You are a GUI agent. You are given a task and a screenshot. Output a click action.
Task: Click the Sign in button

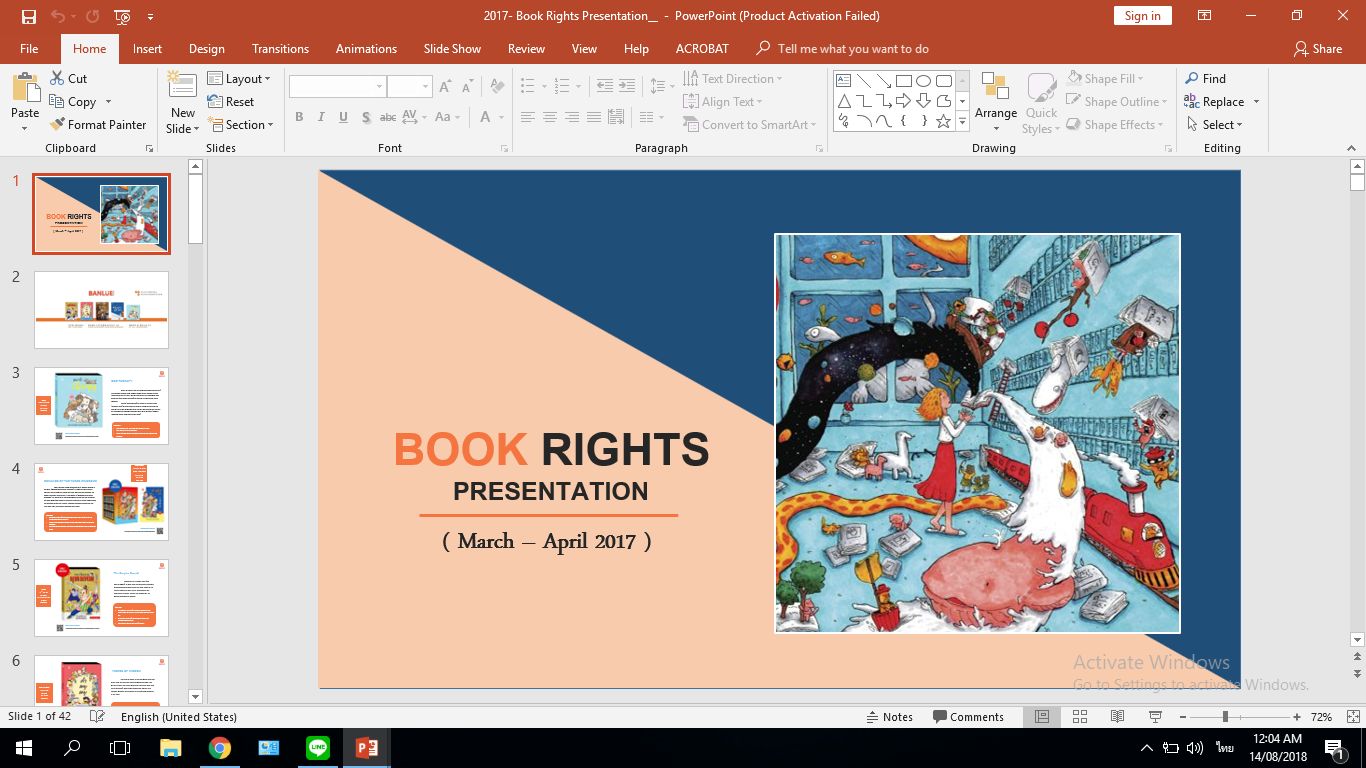(x=1142, y=16)
